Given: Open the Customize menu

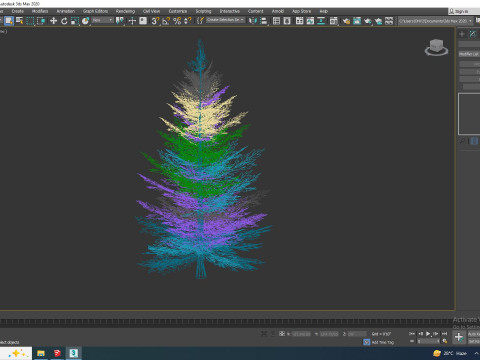Looking at the screenshot, I should click(178, 11).
